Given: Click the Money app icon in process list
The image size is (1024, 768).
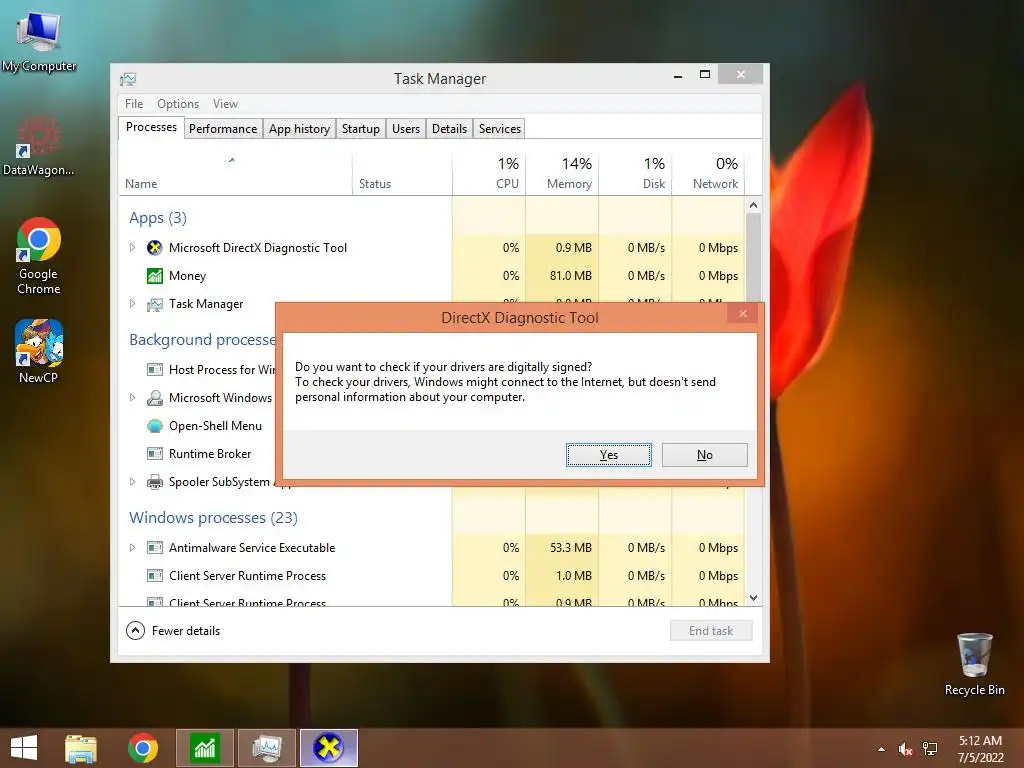Looking at the screenshot, I should [x=155, y=276].
